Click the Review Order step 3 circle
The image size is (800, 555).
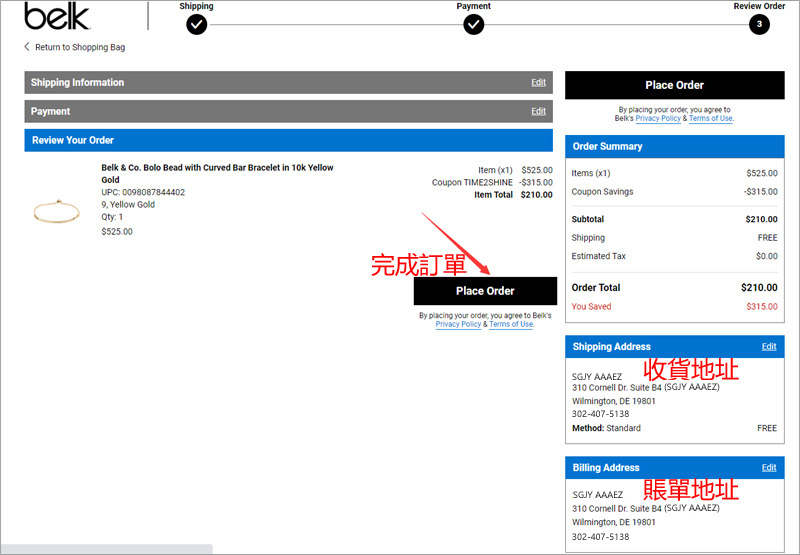click(x=759, y=24)
